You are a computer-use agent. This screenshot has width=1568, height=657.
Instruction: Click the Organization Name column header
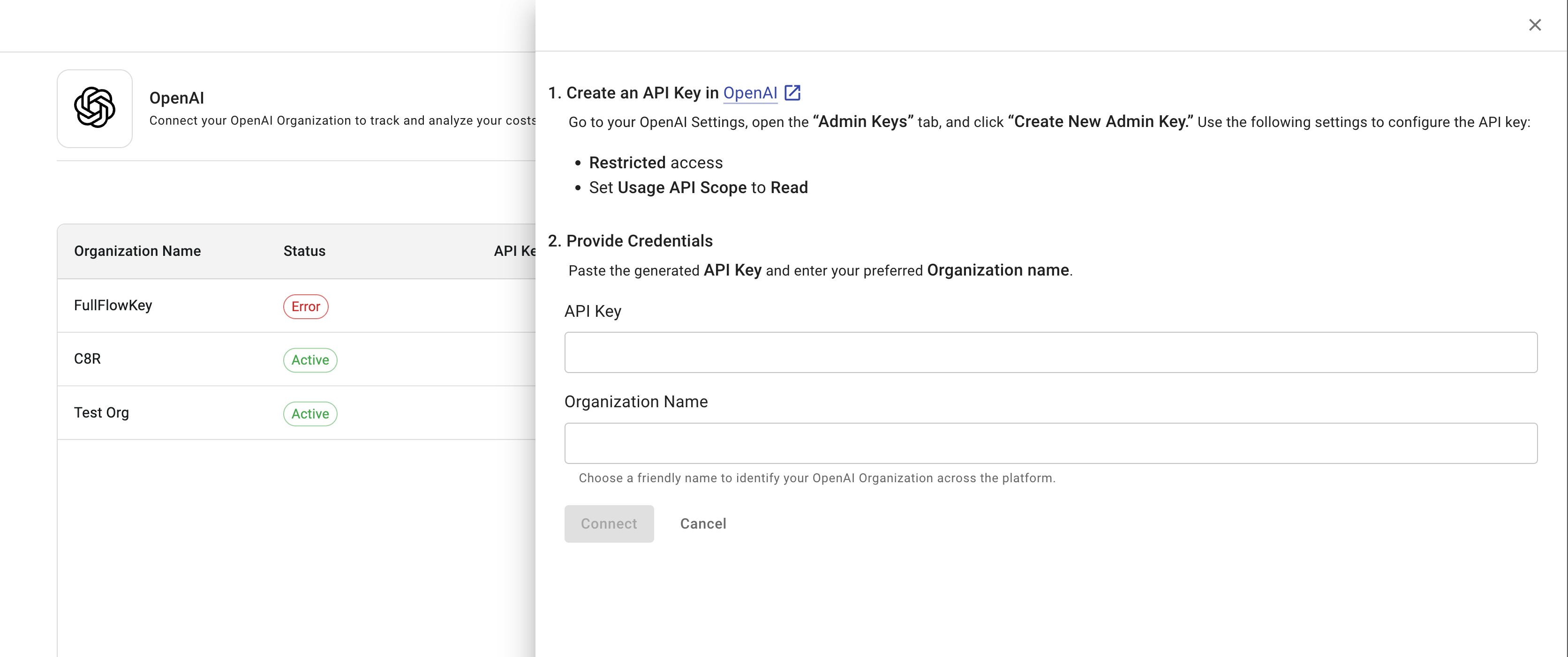tap(137, 251)
